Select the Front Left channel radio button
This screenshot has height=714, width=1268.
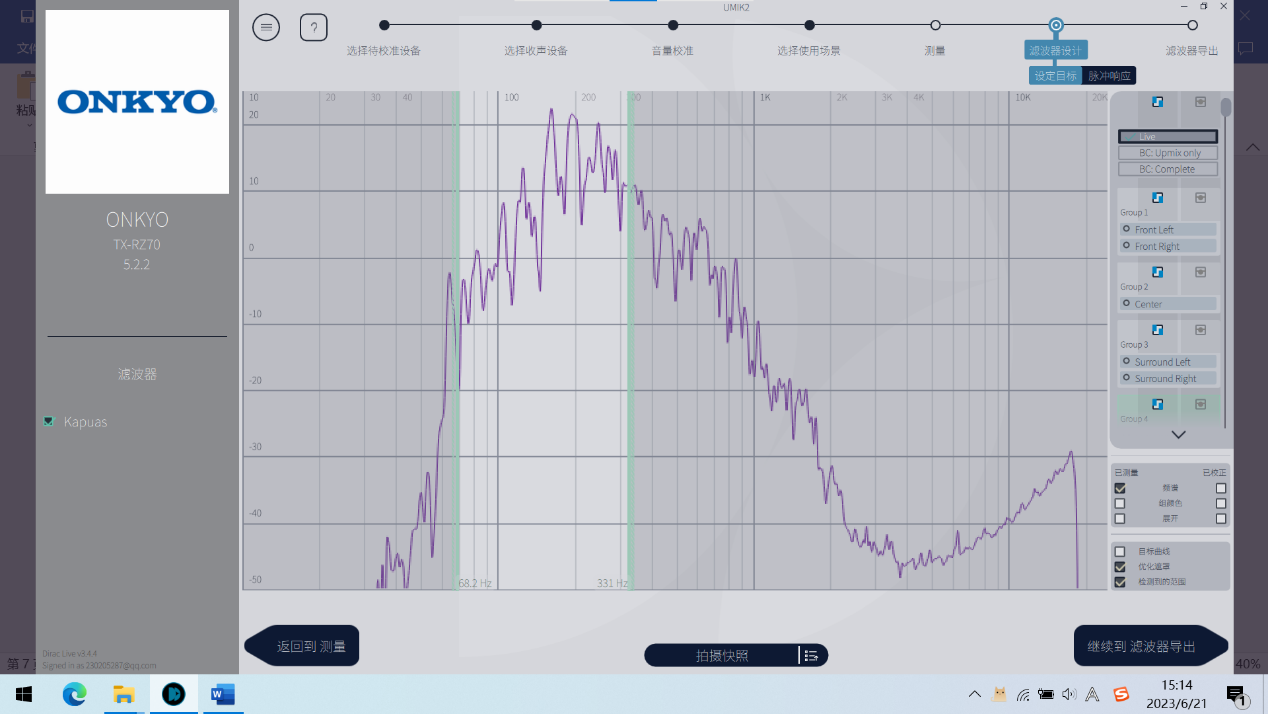(x=1126, y=230)
